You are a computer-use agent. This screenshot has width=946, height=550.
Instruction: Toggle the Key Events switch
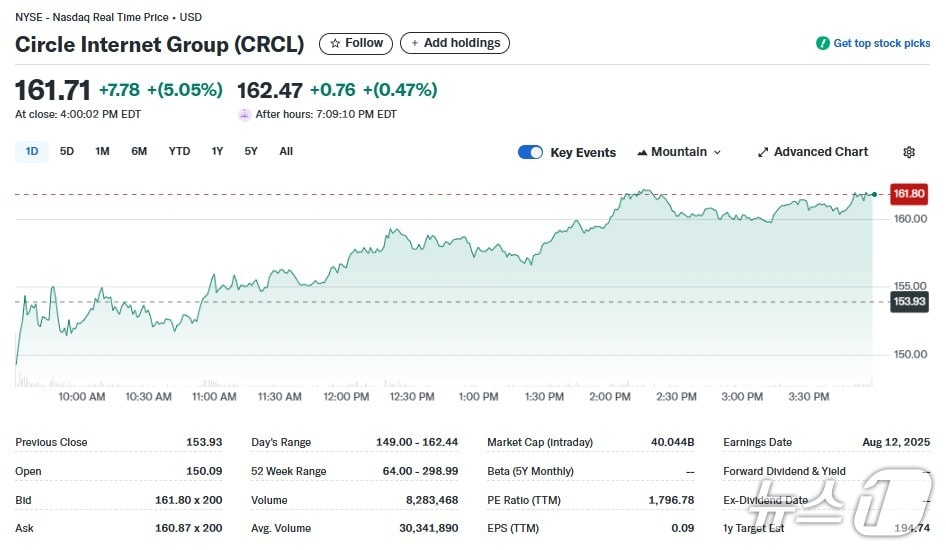click(530, 152)
